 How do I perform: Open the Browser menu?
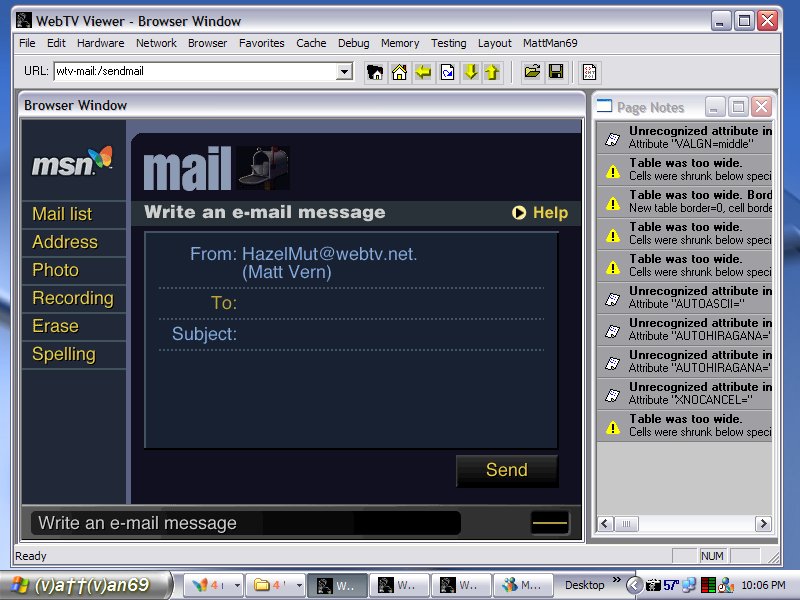[207, 43]
